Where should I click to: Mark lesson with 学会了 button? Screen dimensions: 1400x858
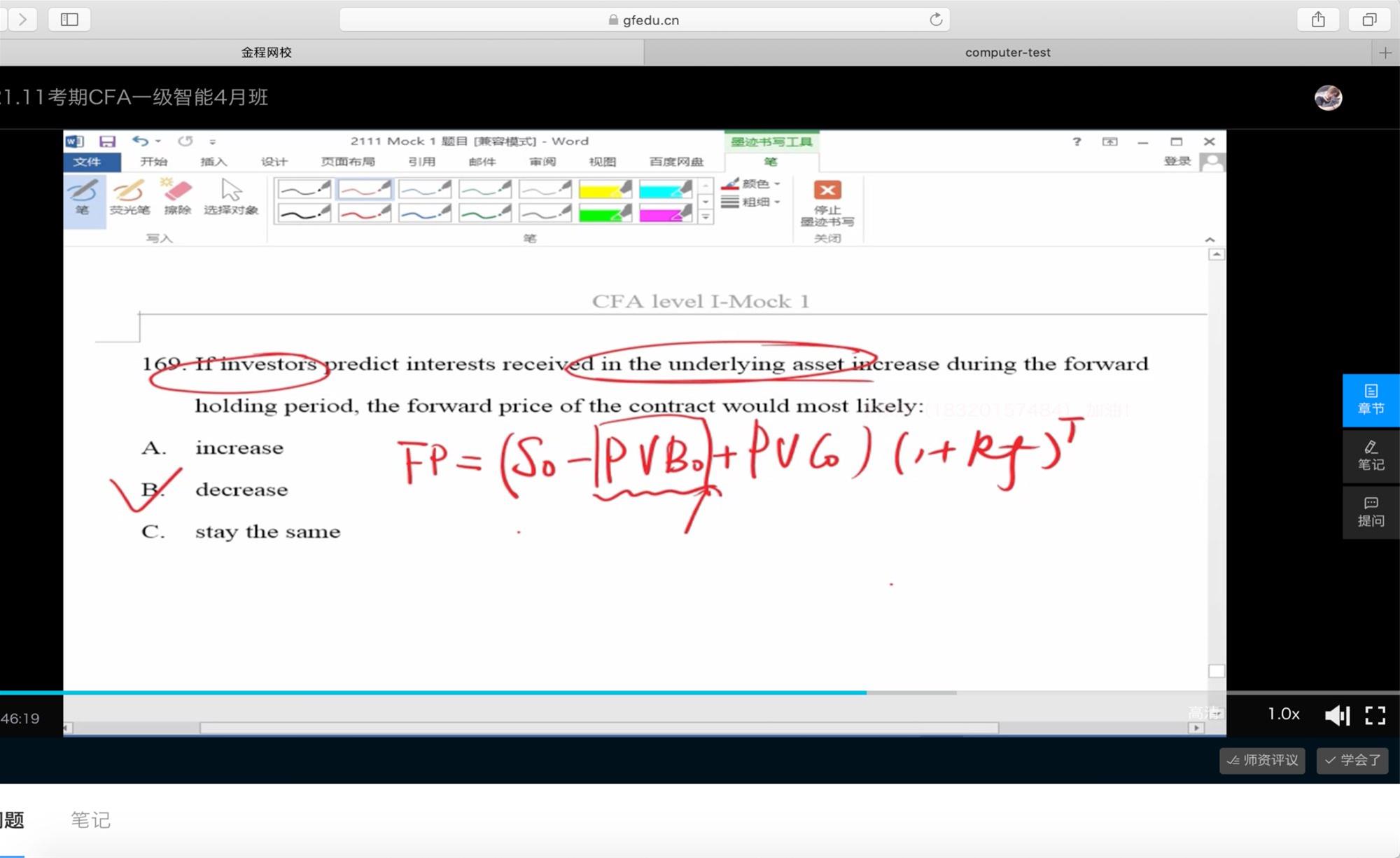1352,760
